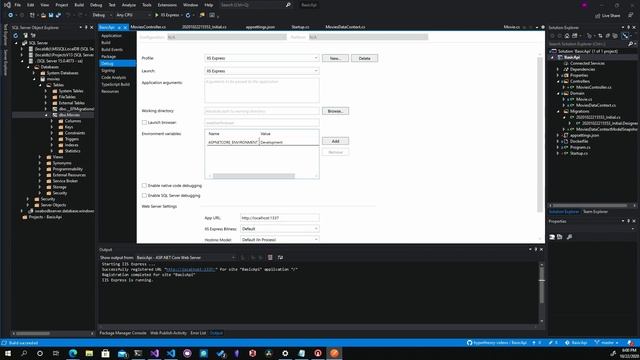Image resolution: width=640 pixels, height=360 pixels.
Task: Refresh the SQL Server Object Explorer
Action: click(16, 36)
